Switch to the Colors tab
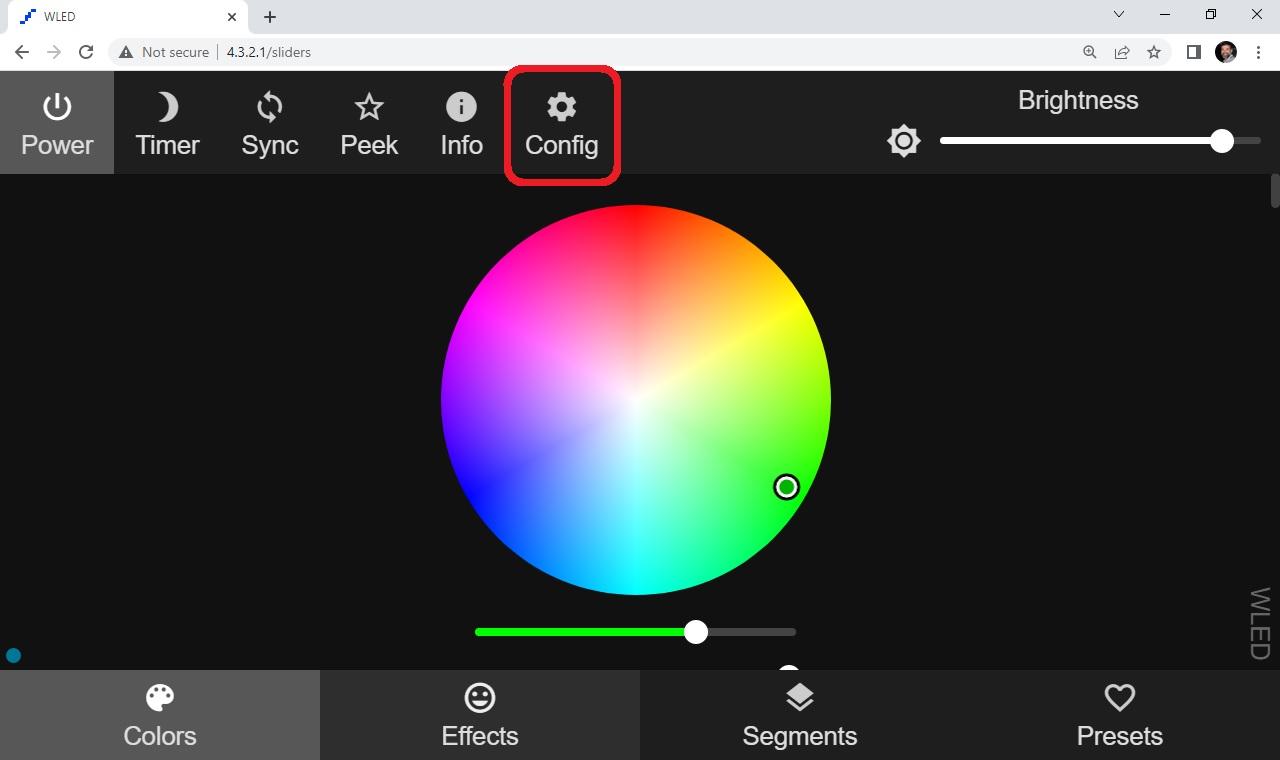The image size is (1280, 760). pyautogui.click(x=160, y=715)
